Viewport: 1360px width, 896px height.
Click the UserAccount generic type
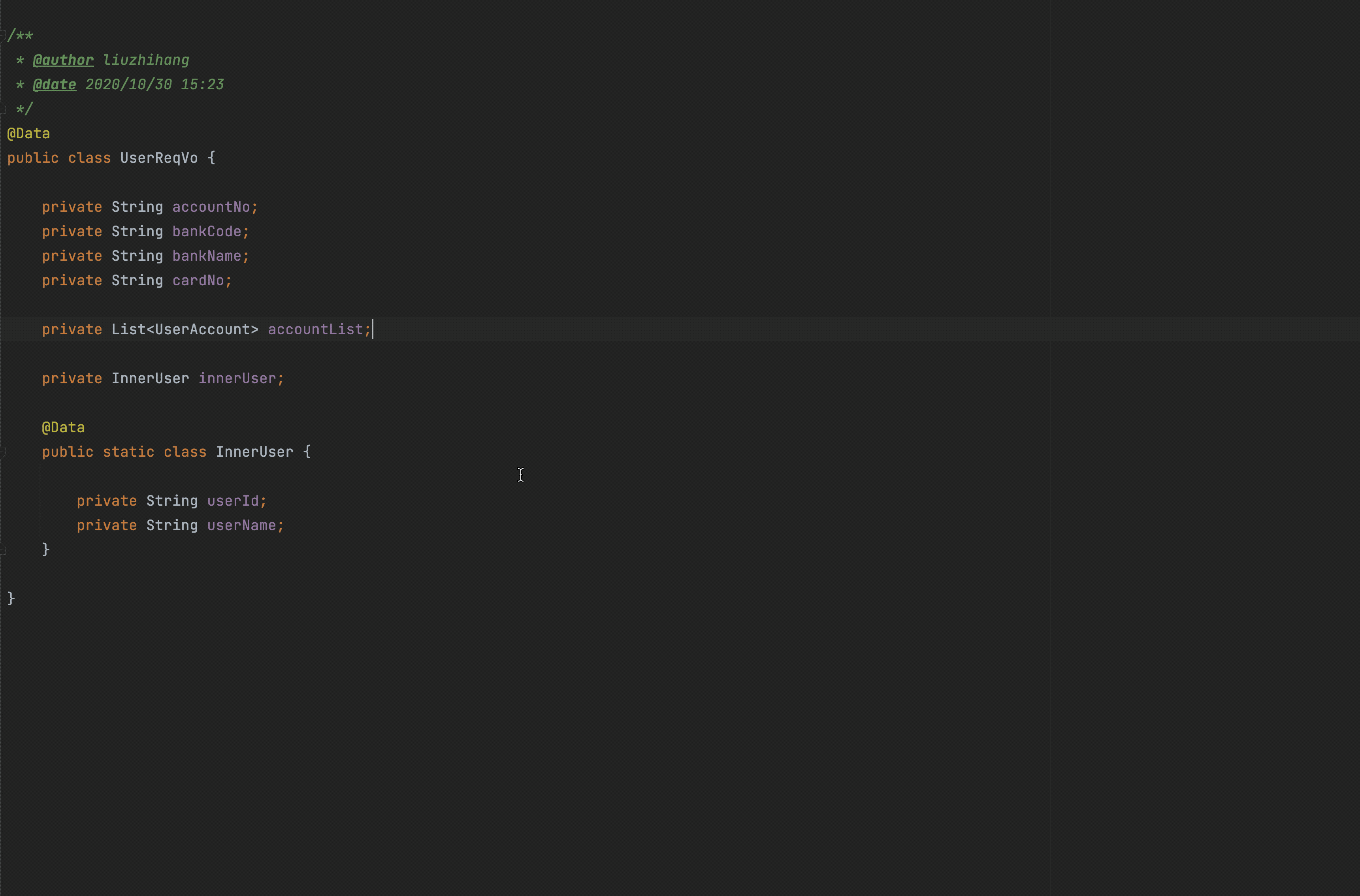(x=202, y=330)
